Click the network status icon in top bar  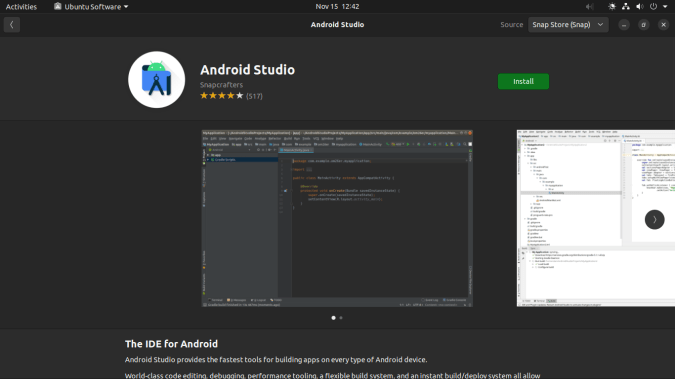625,6
